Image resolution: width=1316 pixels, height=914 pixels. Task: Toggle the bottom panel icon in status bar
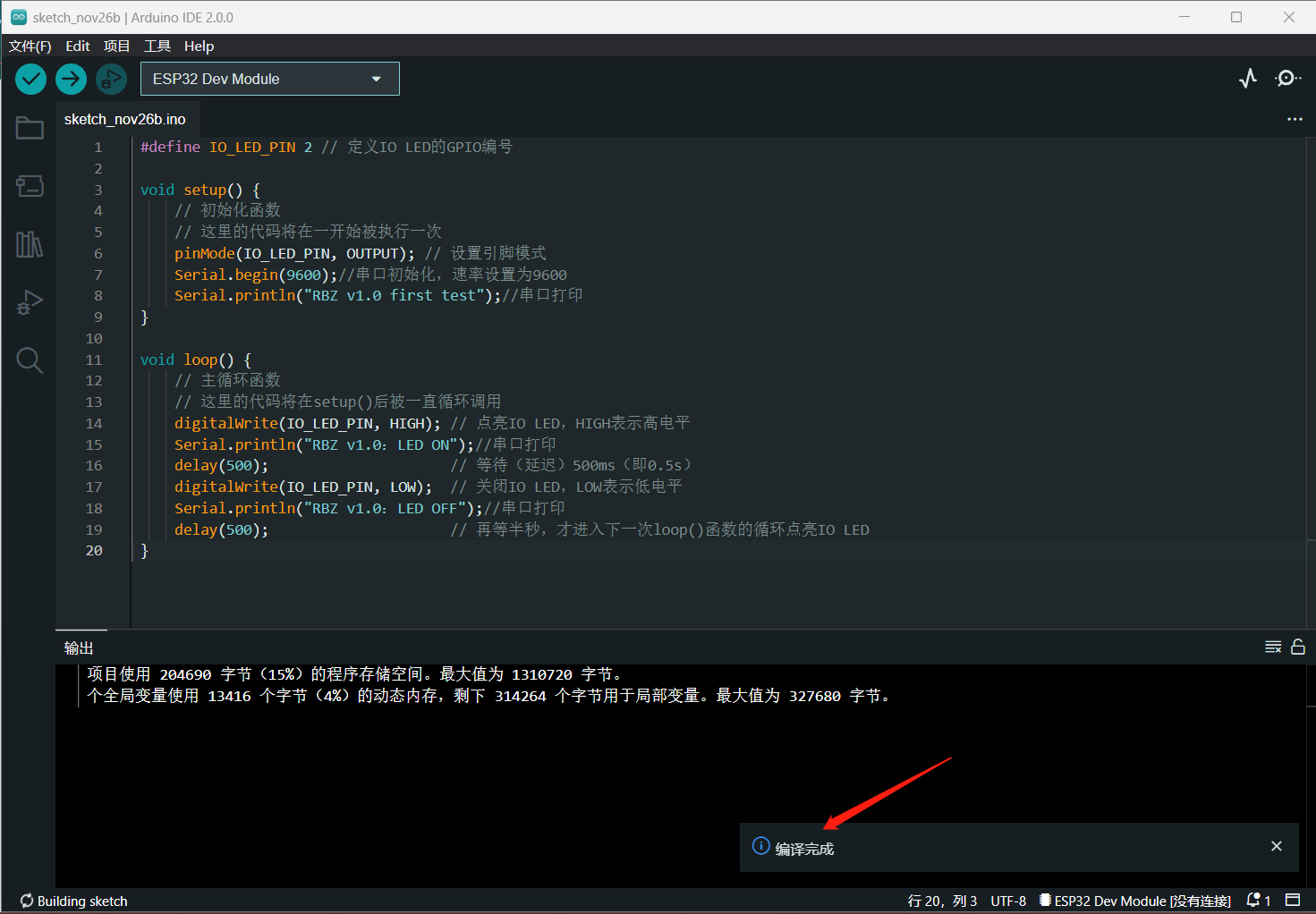point(1293,900)
